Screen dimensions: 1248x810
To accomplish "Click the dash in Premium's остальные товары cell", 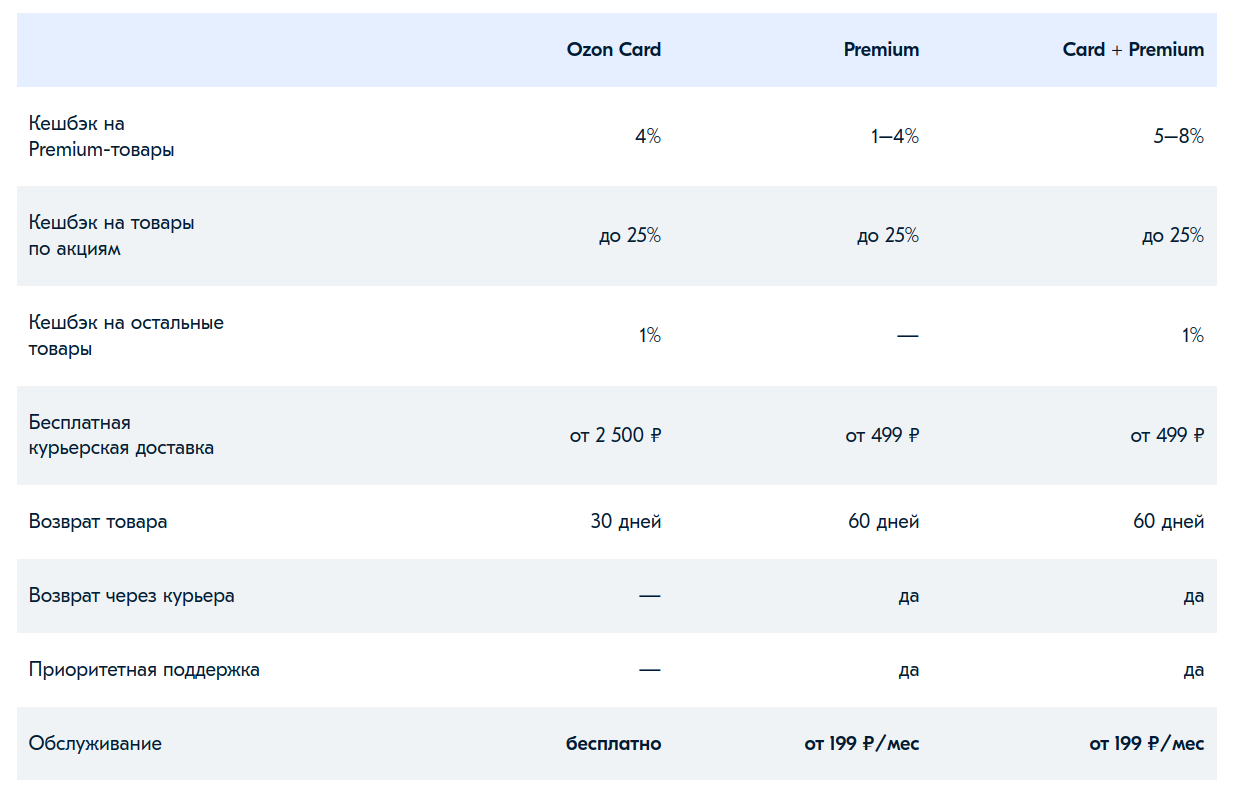I will pyautogui.click(x=907, y=336).
